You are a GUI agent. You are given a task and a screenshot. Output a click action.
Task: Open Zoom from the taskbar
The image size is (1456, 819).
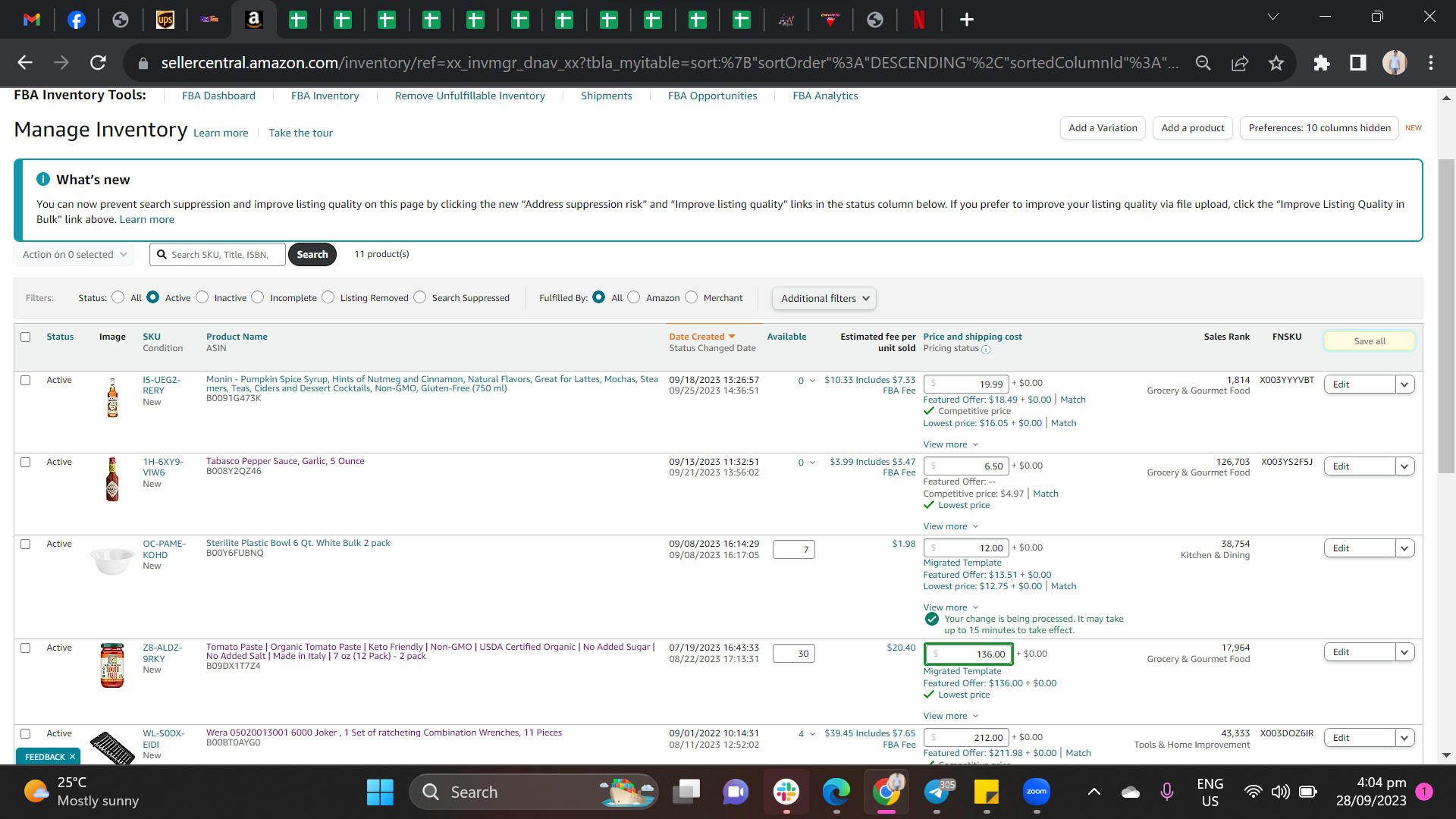pyautogui.click(x=1037, y=792)
